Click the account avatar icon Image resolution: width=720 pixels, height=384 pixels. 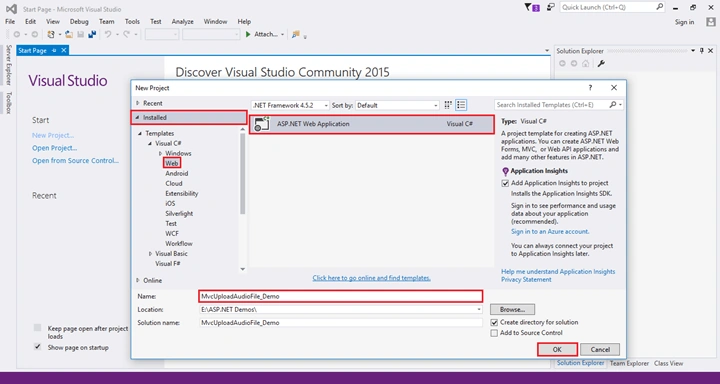pos(710,22)
